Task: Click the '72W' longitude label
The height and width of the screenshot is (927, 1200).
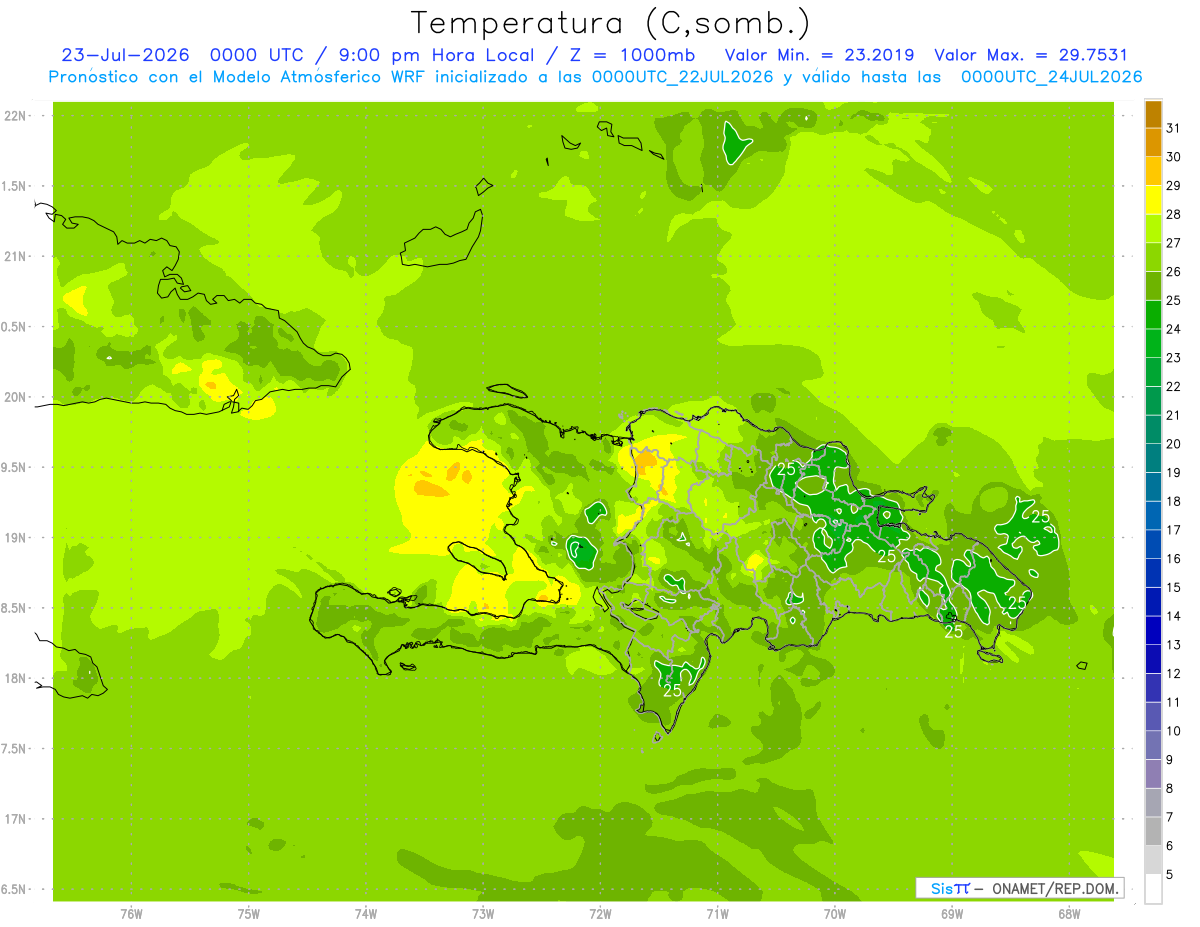Action: pos(600,913)
